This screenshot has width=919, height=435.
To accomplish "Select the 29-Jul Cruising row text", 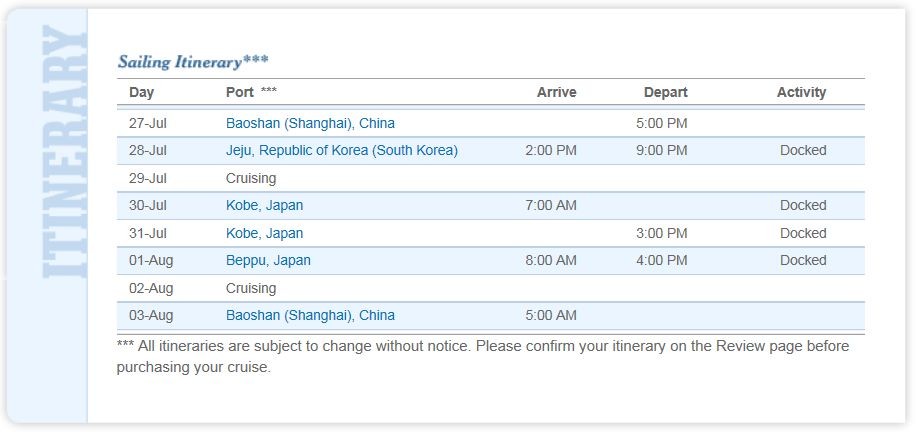I will click(251, 178).
